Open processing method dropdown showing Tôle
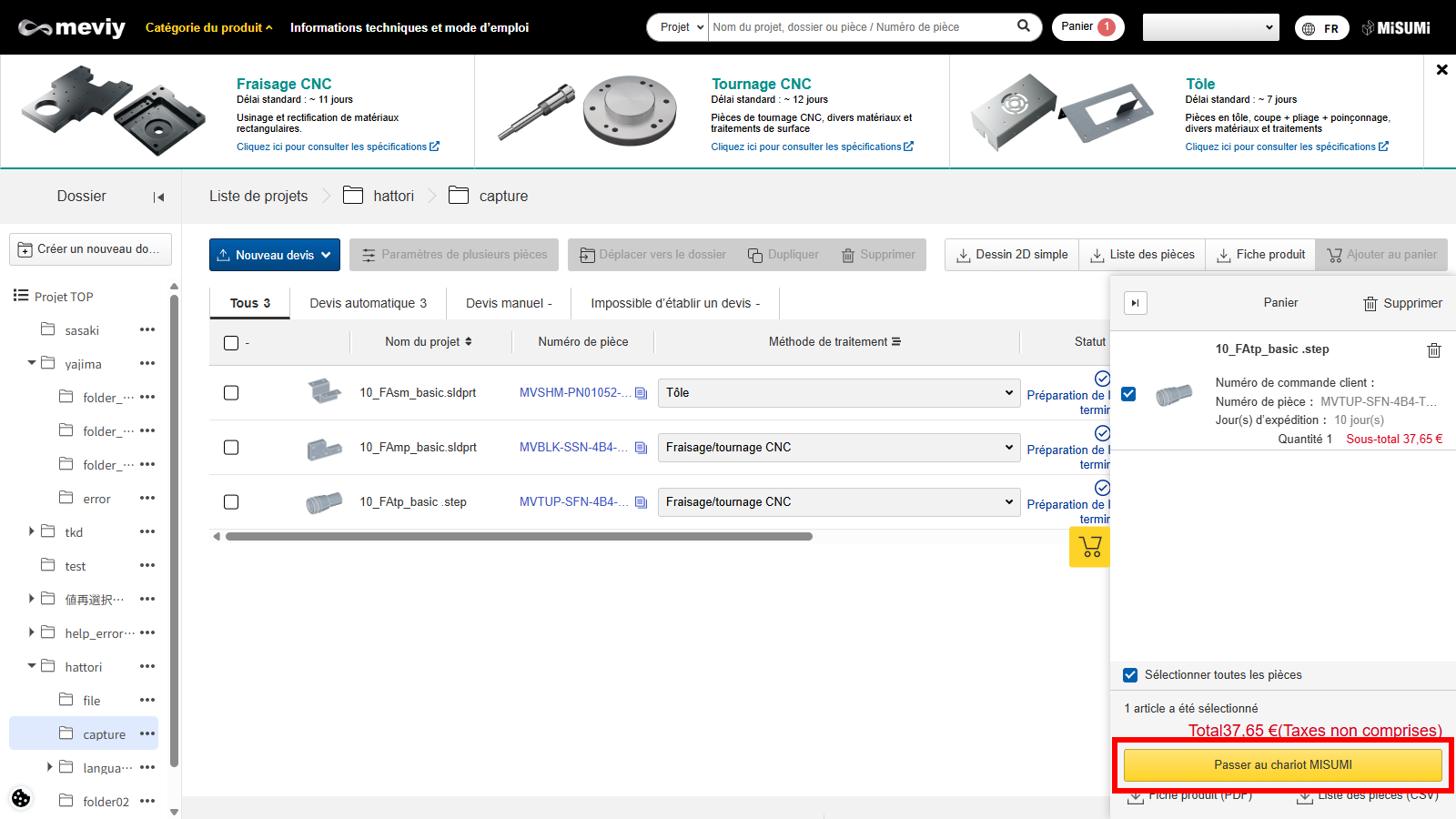This screenshot has height=819, width=1456. click(x=838, y=393)
